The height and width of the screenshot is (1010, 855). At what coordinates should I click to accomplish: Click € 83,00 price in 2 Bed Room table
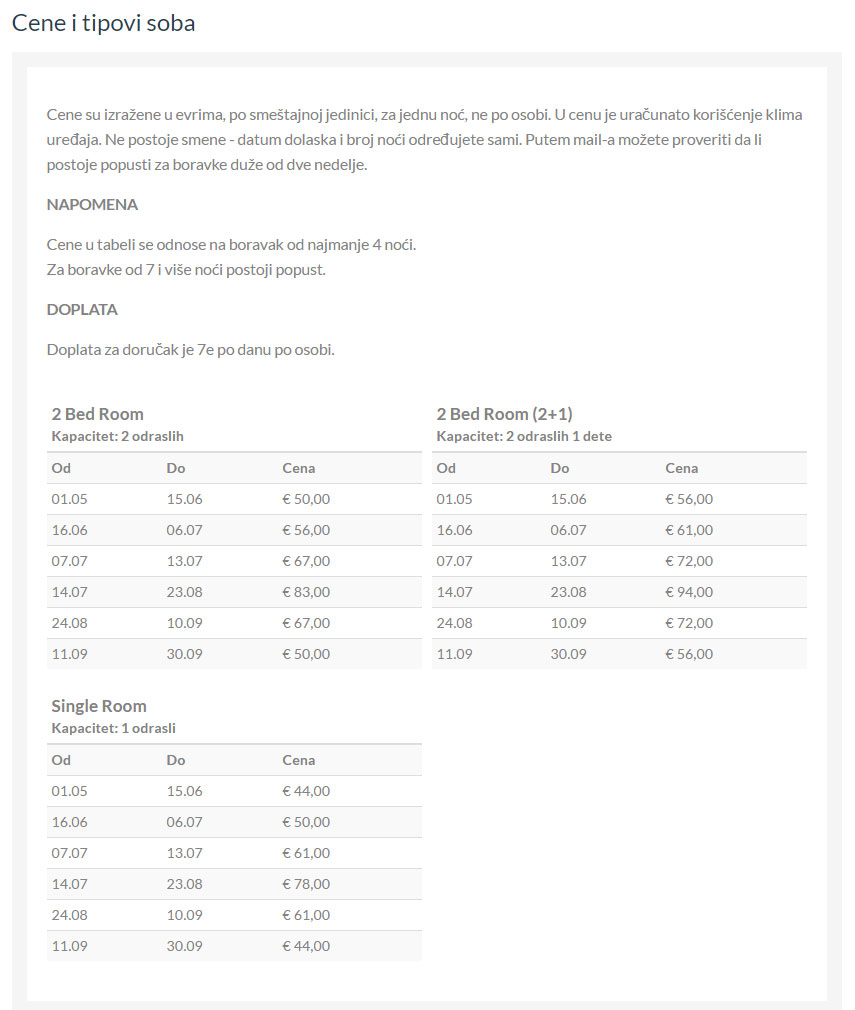[306, 592]
